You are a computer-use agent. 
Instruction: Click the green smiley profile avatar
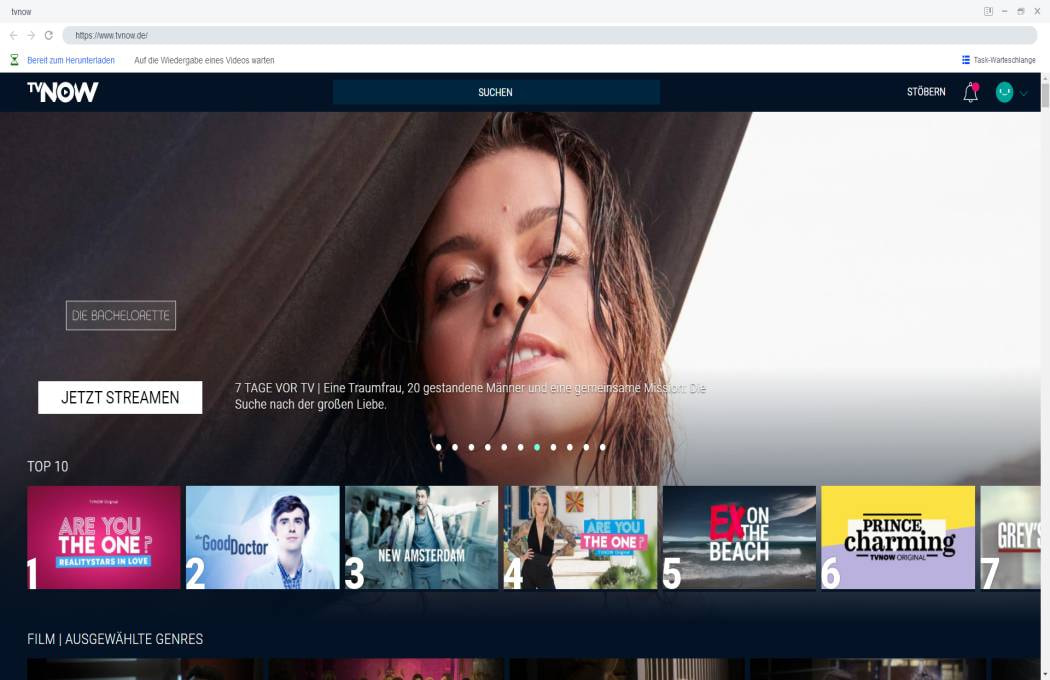[1004, 92]
